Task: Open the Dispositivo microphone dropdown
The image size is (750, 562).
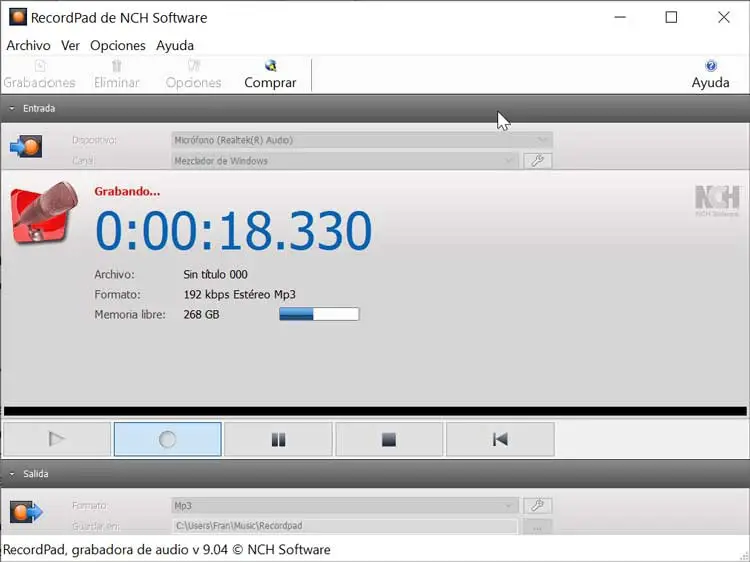Action: pyautogui.click(x=362, y=140)
